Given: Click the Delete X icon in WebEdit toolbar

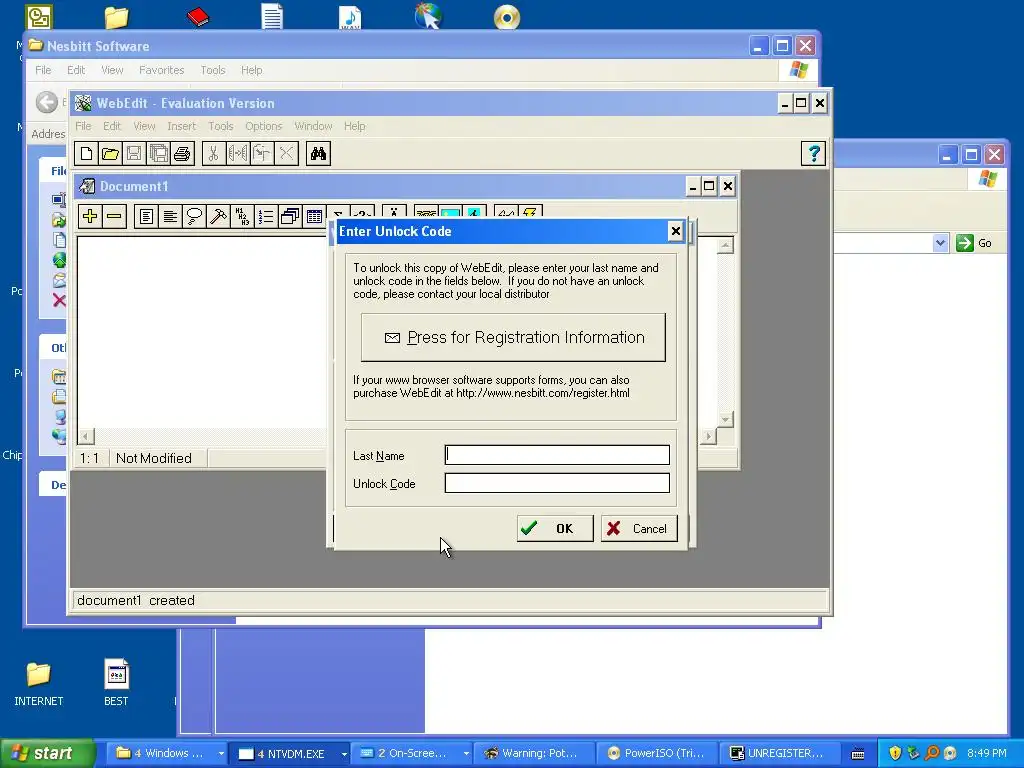Looking at the screenshot, I should (x=286, y=153).
